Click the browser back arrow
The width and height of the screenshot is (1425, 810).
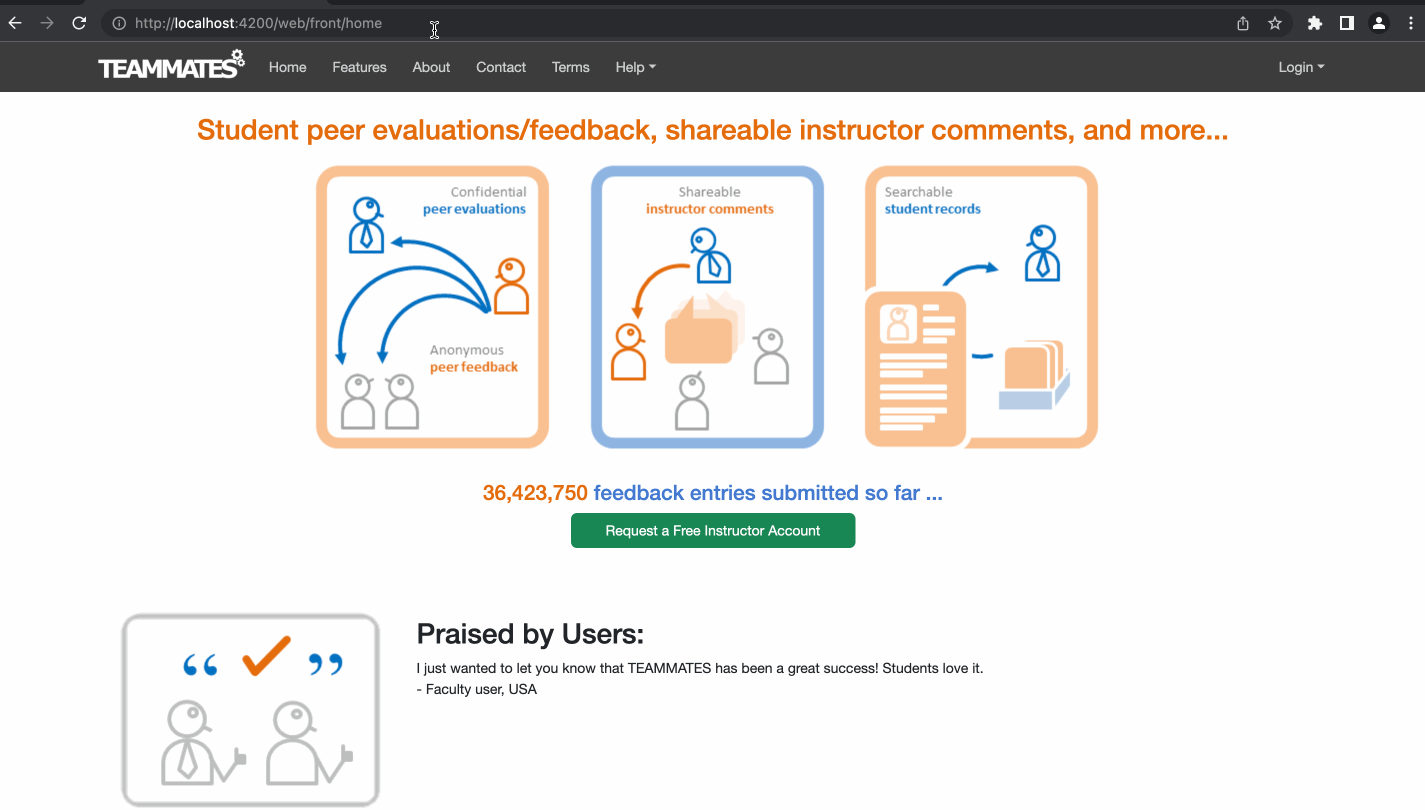[15, 22]
